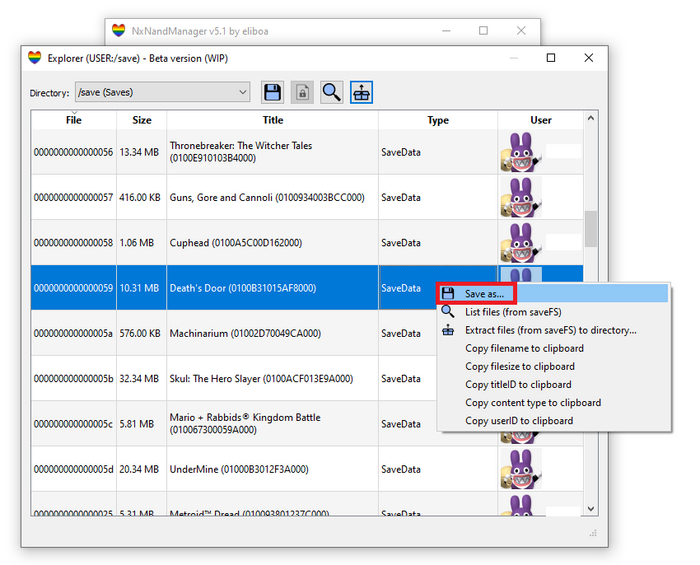
Task: Select Copy filename to clipboard
Action: (524, 348)
